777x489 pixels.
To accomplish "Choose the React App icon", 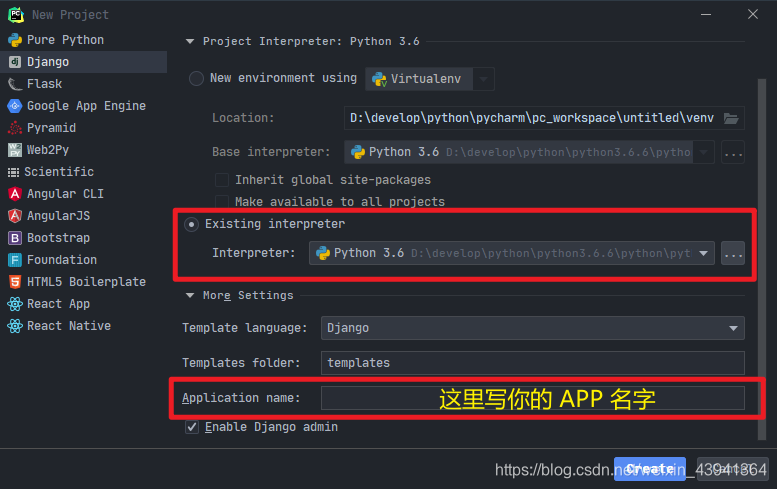I will tap(15, 304).
